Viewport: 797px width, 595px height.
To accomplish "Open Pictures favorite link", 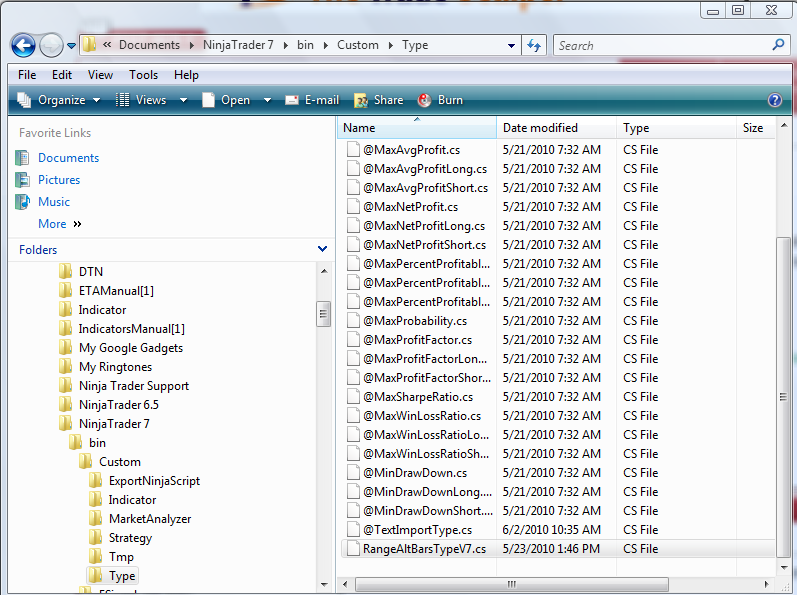I will click(59, 180).
